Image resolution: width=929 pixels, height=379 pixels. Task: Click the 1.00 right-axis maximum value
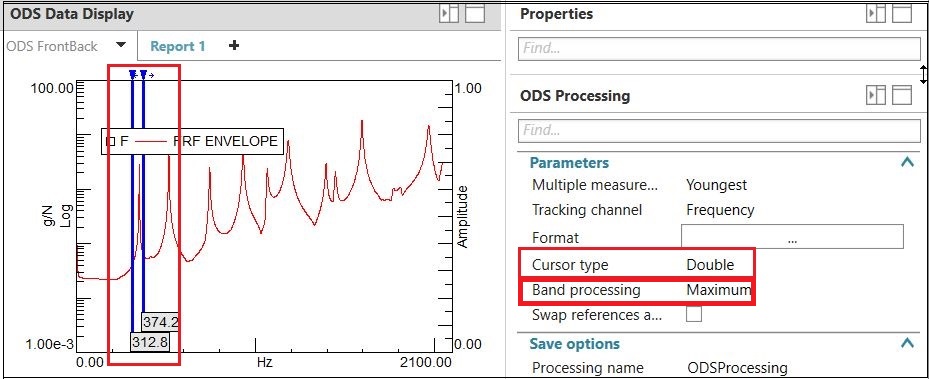click(468, 88)
